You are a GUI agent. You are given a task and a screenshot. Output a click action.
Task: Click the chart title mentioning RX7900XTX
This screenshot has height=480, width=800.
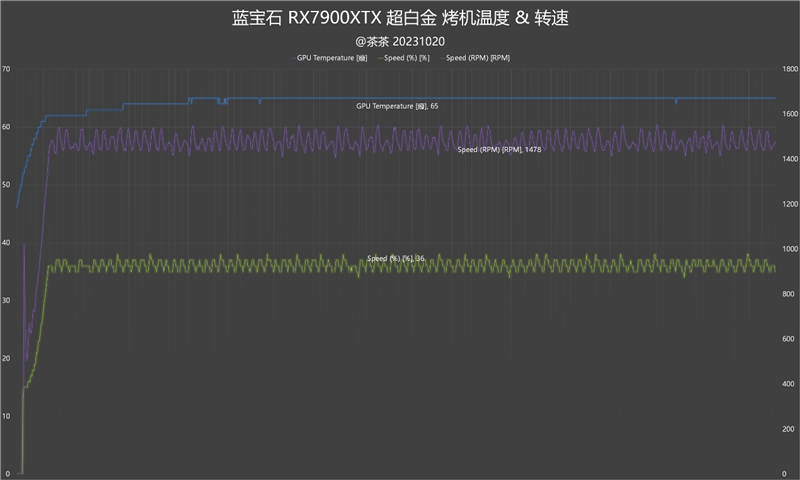[x=399, y=18]
